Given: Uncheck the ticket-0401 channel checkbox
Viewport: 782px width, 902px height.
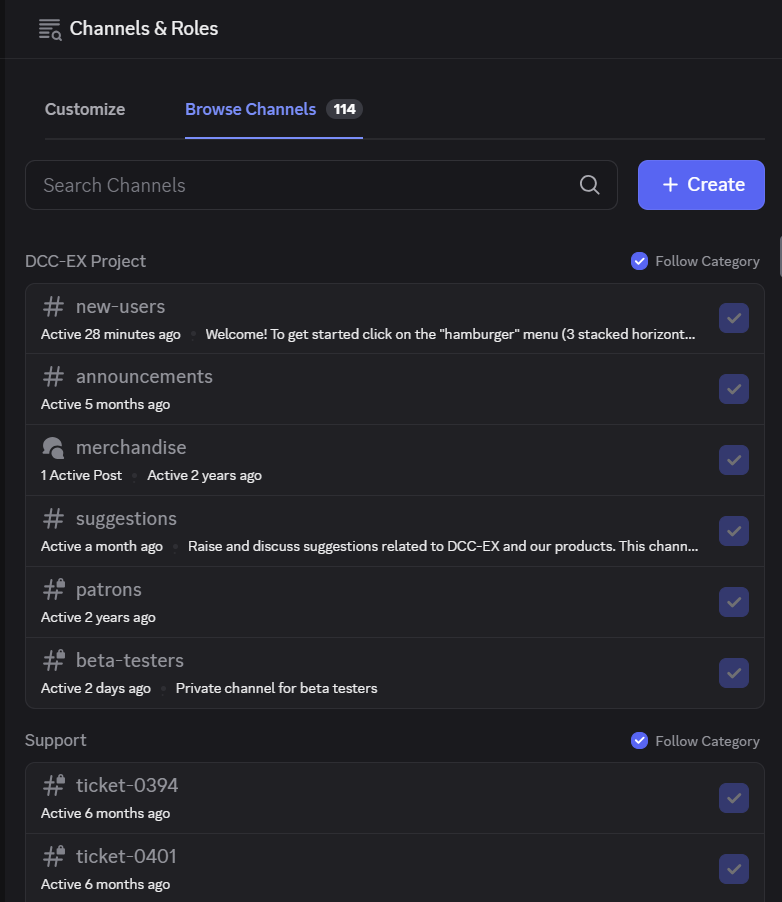Looking at the screenshot, I should coord(734,869).
